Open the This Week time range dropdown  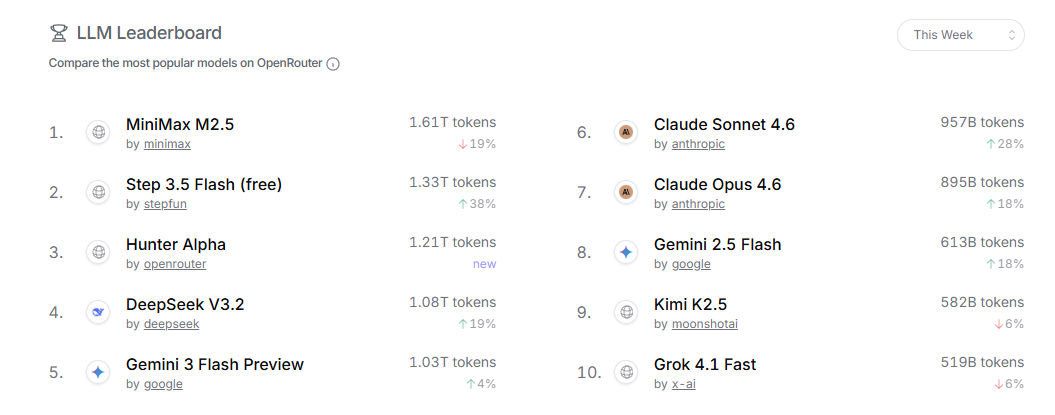pyautogui.click(x=960, y=35)
